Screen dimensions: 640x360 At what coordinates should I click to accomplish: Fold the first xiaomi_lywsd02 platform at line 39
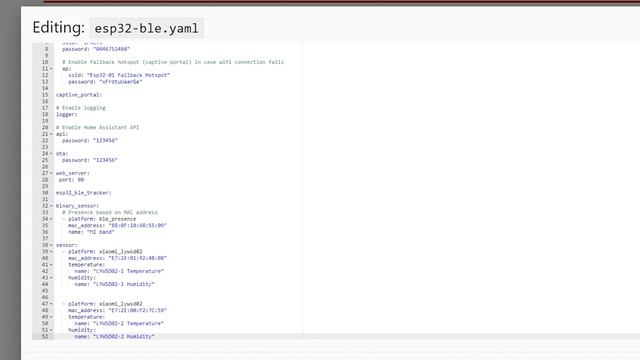[x=51, y=251]
